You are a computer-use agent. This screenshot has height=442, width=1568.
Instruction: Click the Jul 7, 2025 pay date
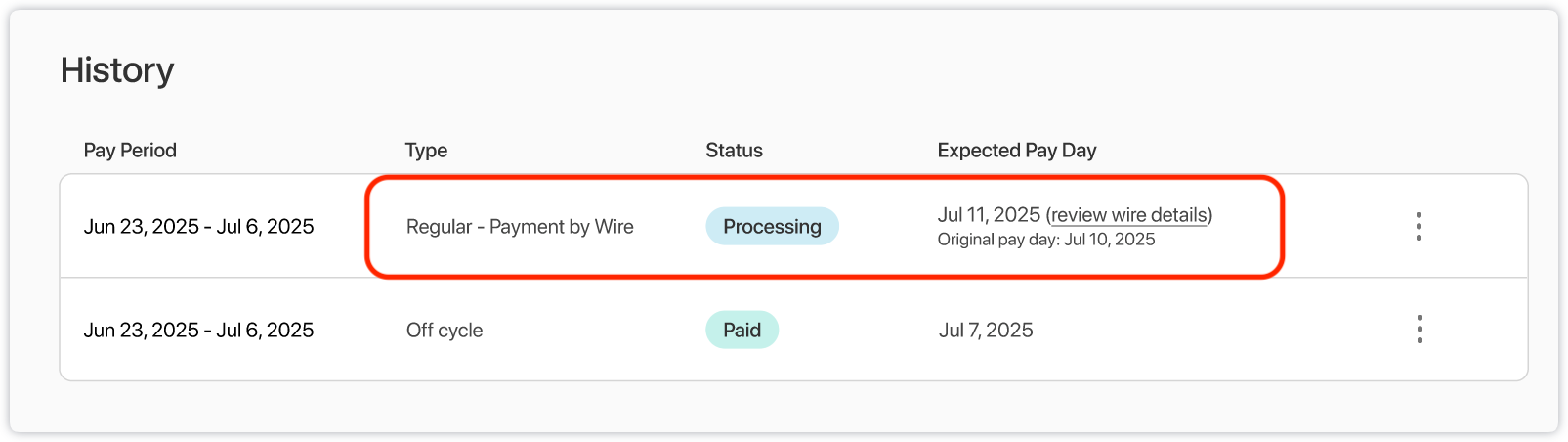coord(986,330)
